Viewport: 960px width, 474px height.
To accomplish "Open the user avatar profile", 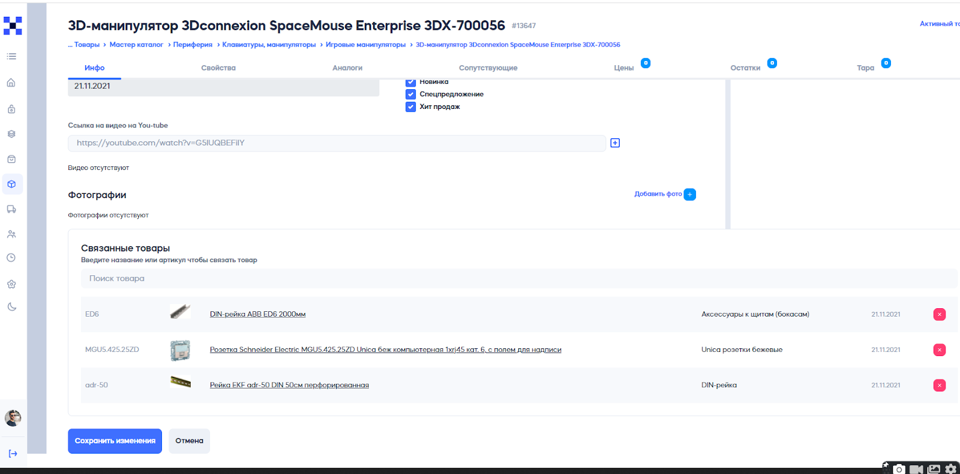I will (13, 418).
